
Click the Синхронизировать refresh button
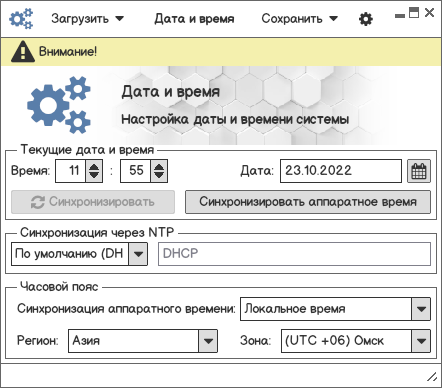pos(93,202)
